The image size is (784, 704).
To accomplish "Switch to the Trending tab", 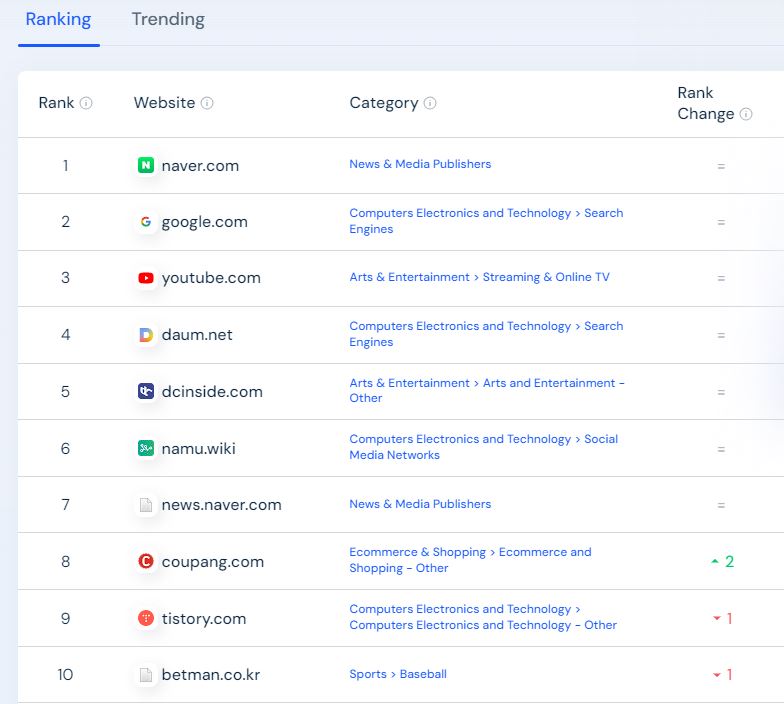I will [x=168, y=20].
